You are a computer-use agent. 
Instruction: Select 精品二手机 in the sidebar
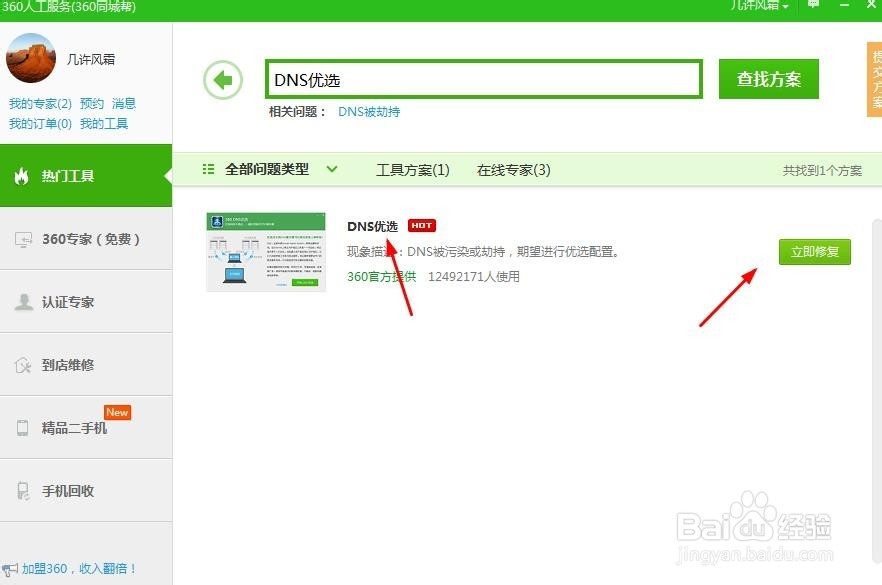86,428
